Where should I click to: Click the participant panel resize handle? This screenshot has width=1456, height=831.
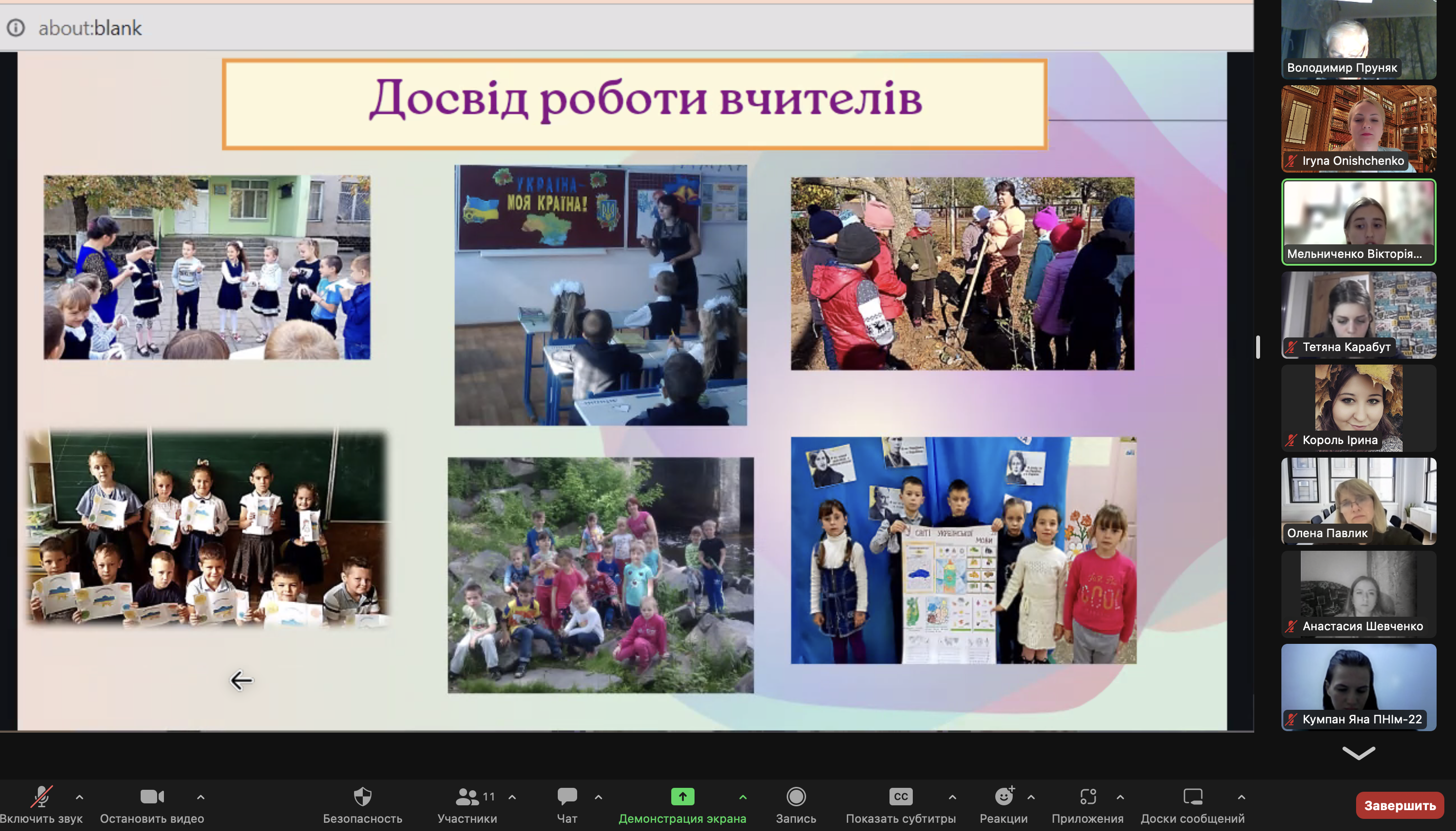(x=1258, y=347)
